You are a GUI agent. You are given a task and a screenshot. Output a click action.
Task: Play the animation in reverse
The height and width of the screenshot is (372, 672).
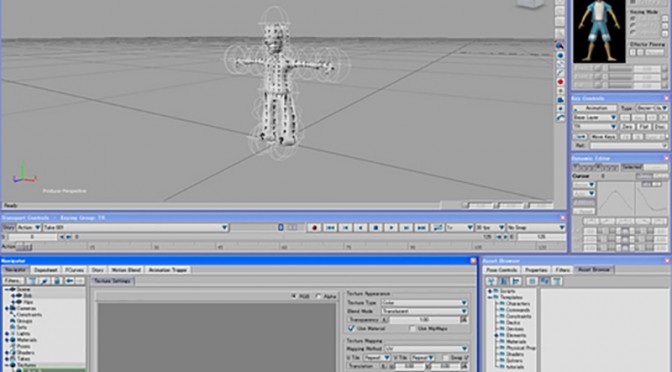point(361,228)
